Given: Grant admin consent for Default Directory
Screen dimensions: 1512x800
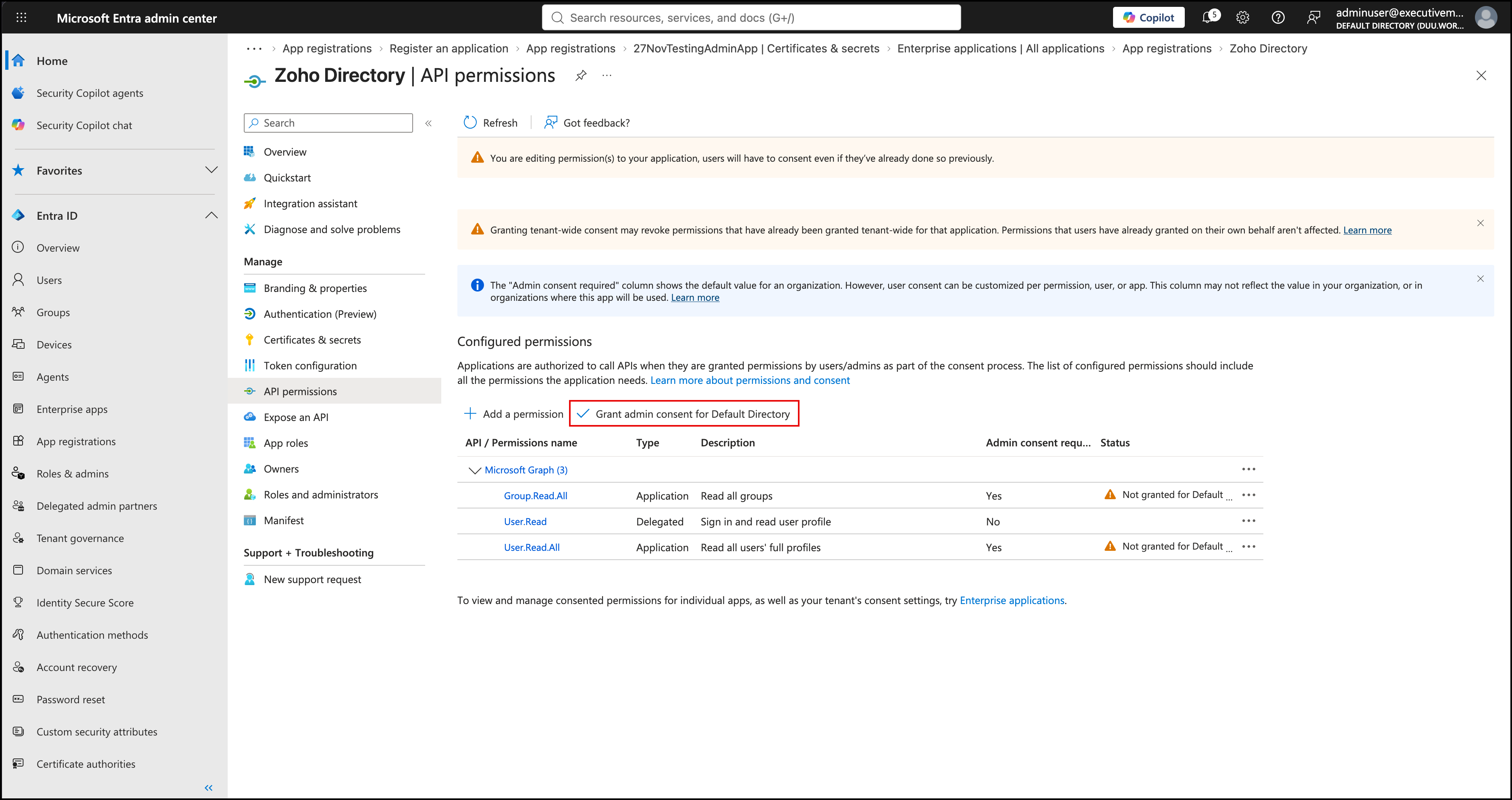Looking at the screenshot, I should (x=684, y=414).
